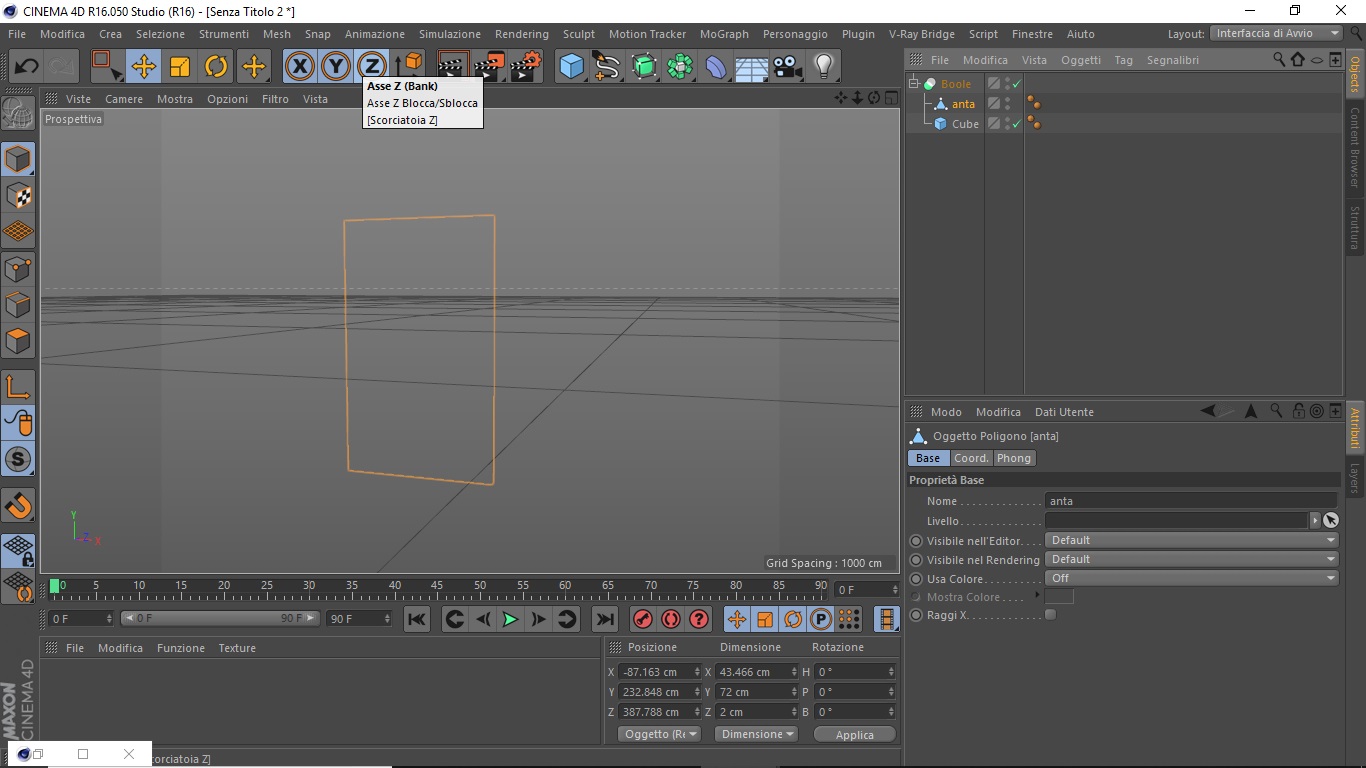This screenshot has height=768, width=1366.
Task: Click the S solo icon
Action: [18, 459]
